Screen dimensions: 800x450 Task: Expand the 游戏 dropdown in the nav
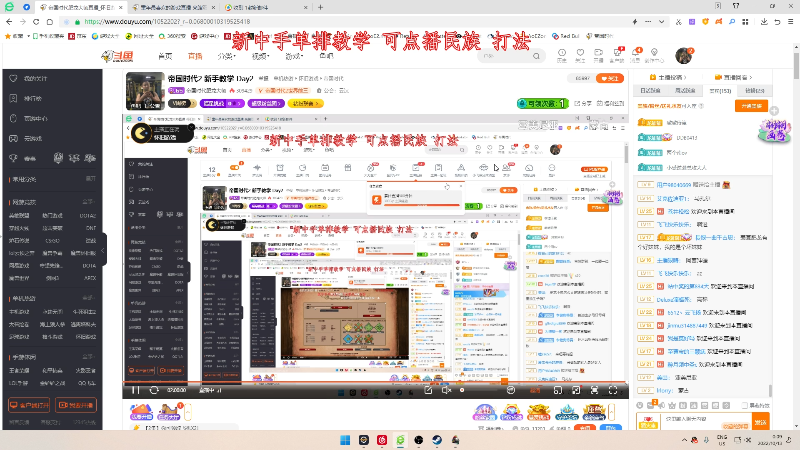[x=294, y=56]
